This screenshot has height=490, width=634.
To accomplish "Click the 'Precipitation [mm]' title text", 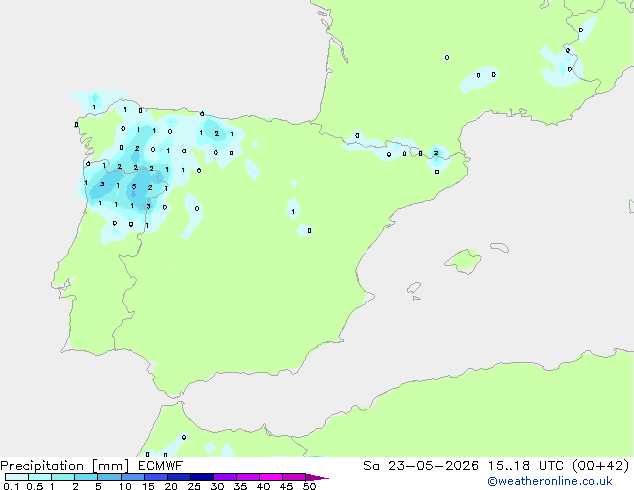I will 65,466.
